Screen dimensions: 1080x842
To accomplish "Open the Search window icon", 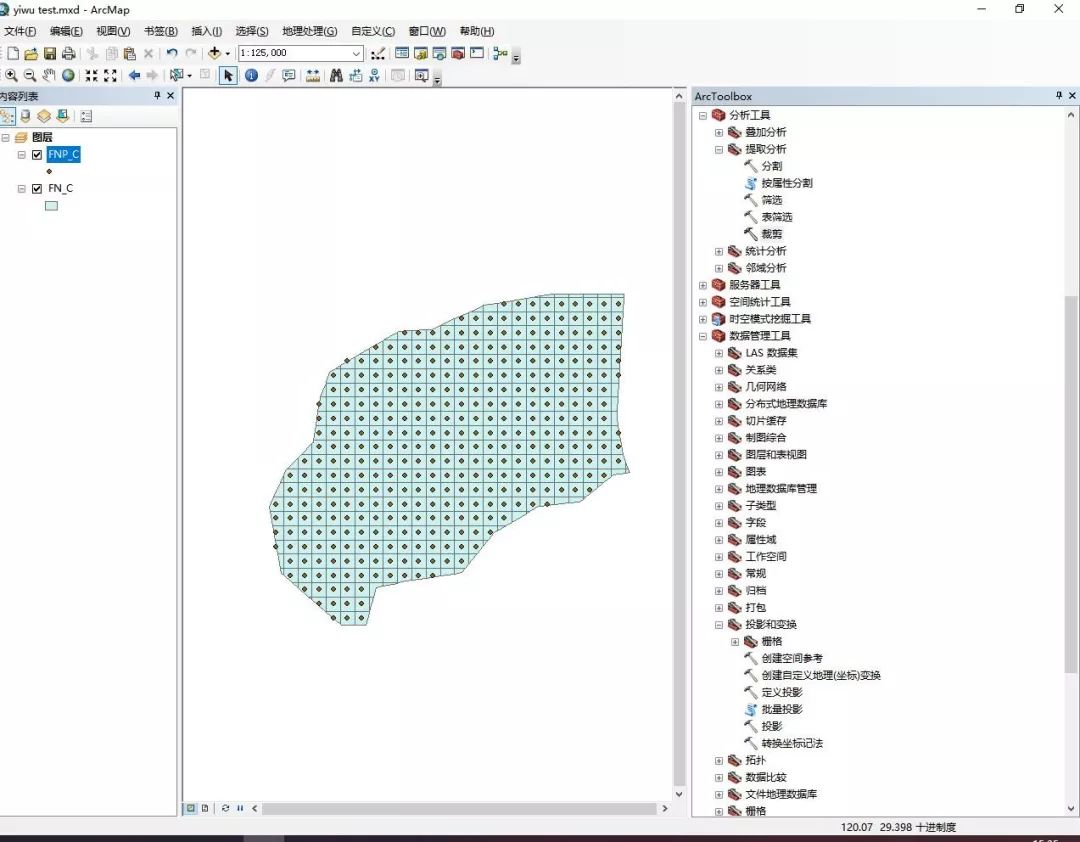I will coord(439,53).
